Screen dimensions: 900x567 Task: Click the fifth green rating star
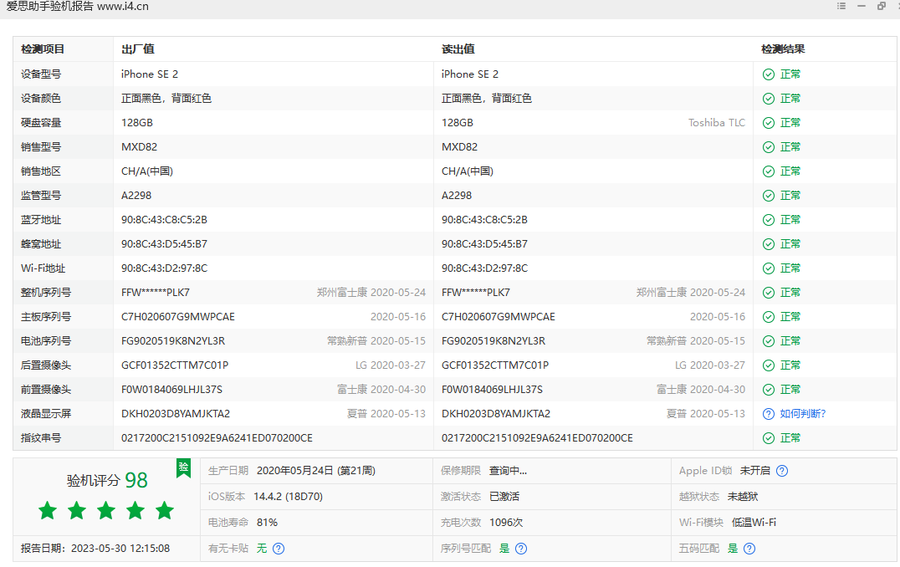[x=165, y=510]
